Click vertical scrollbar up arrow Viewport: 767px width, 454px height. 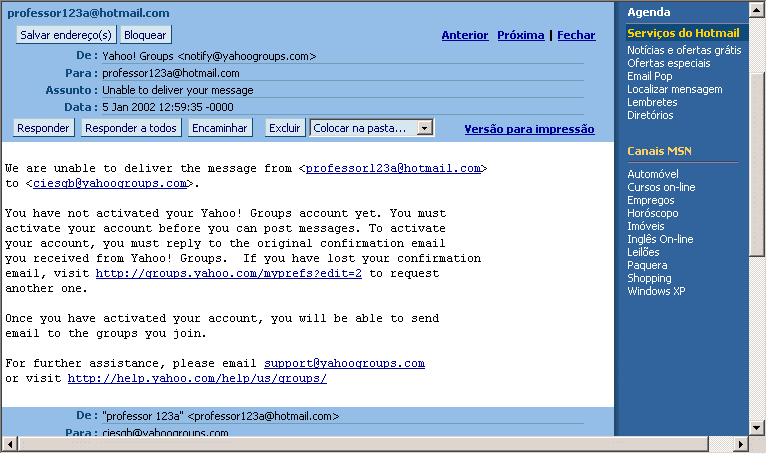757,9
